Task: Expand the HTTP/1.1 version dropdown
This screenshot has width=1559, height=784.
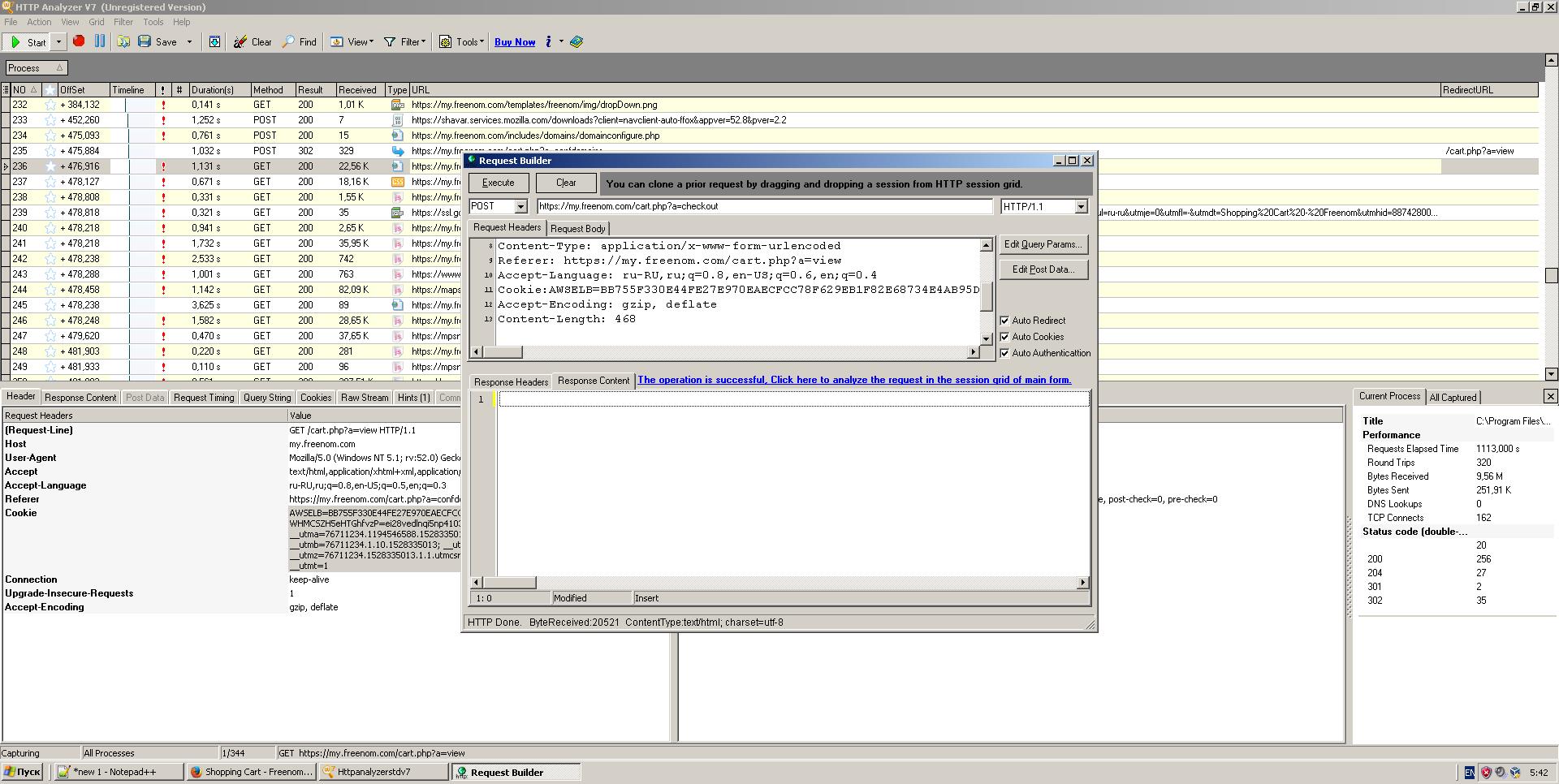Action: click(x=1081, y=207)
